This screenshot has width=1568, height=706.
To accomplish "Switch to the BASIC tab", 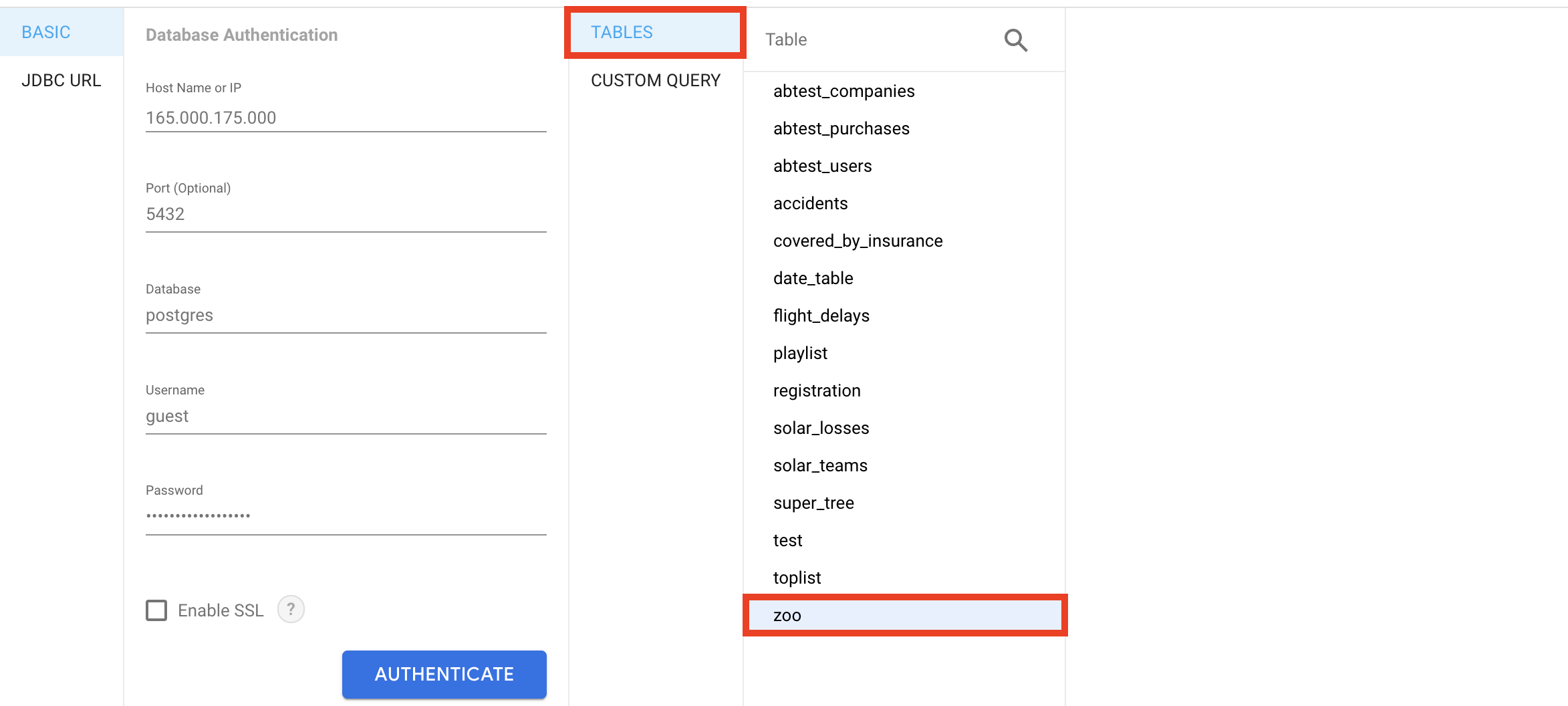I will coord(46,32).
